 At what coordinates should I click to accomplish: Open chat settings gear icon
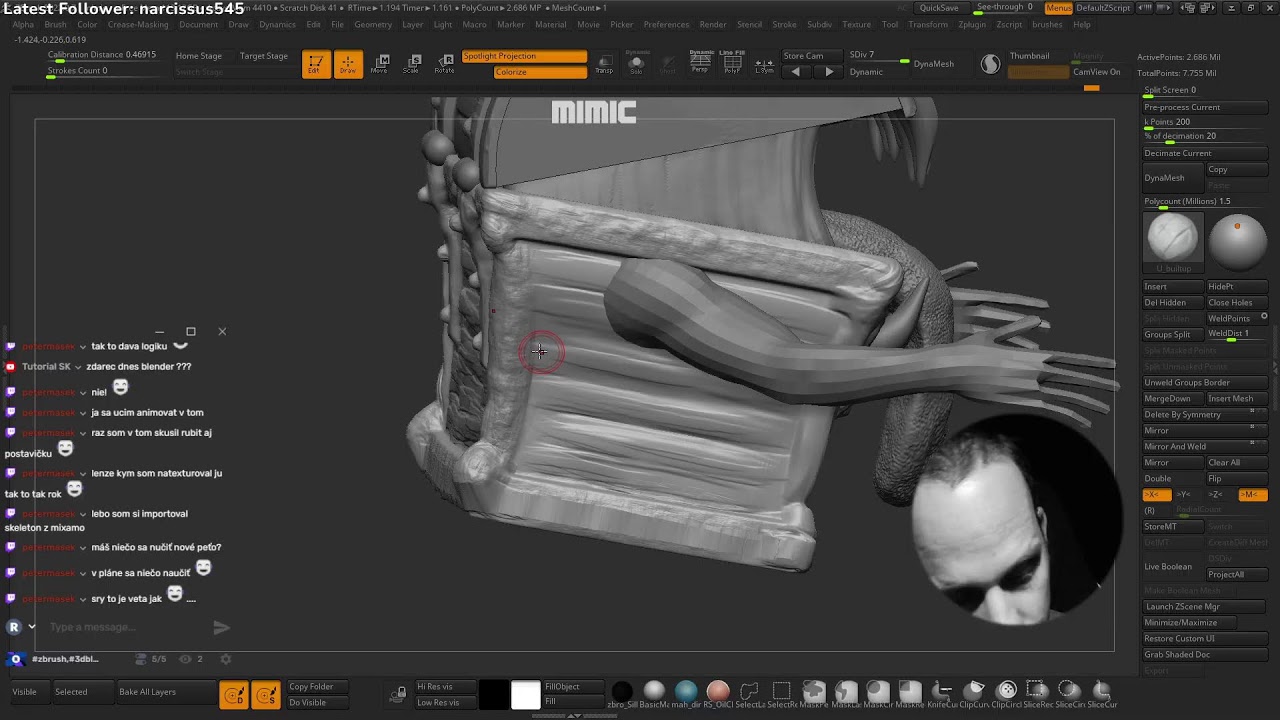(x=225, y=659)
